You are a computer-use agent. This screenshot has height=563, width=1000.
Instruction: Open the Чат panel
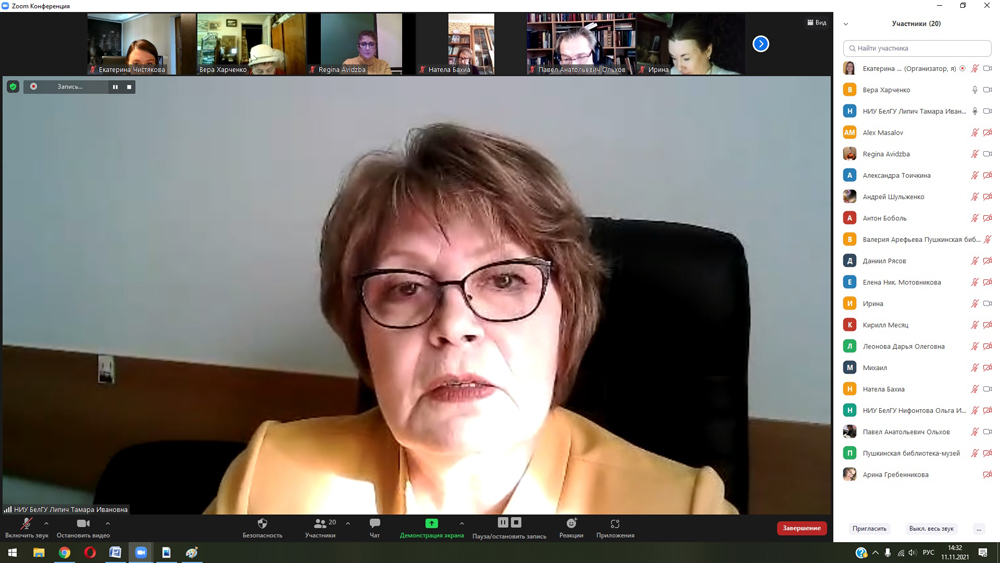coord(374,528)
